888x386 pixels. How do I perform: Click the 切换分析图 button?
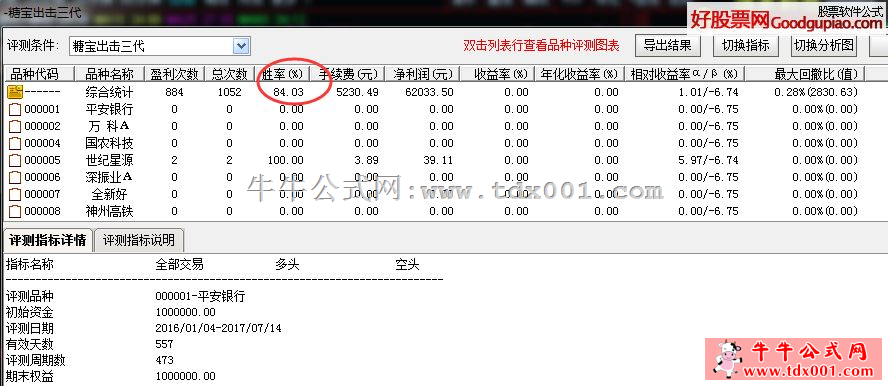point(824,45)
